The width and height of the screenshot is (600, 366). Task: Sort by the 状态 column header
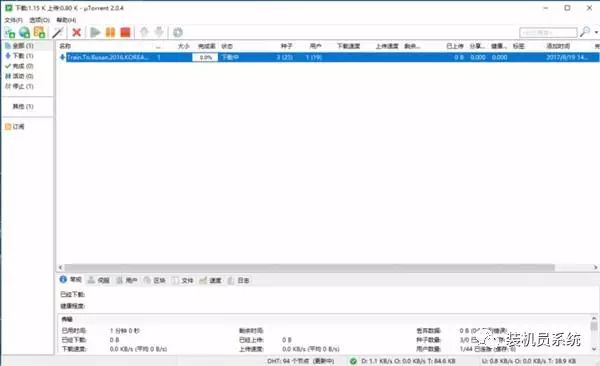tap(227, 46)
